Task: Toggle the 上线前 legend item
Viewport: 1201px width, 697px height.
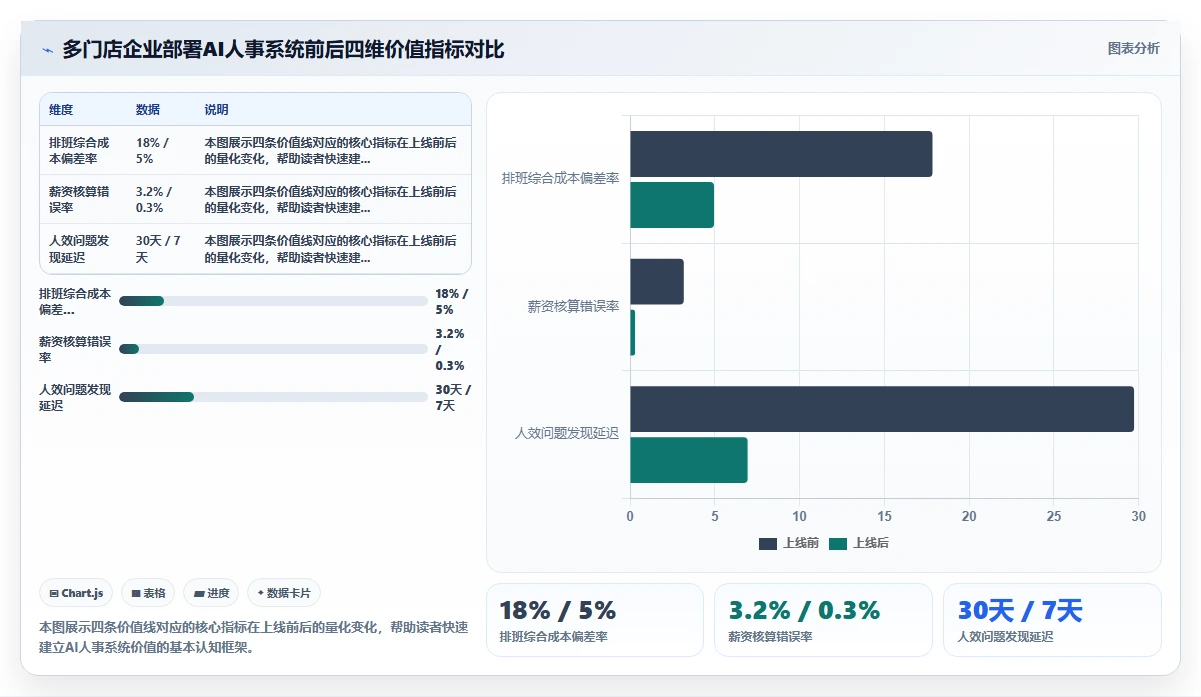Action: click(789, 543)
